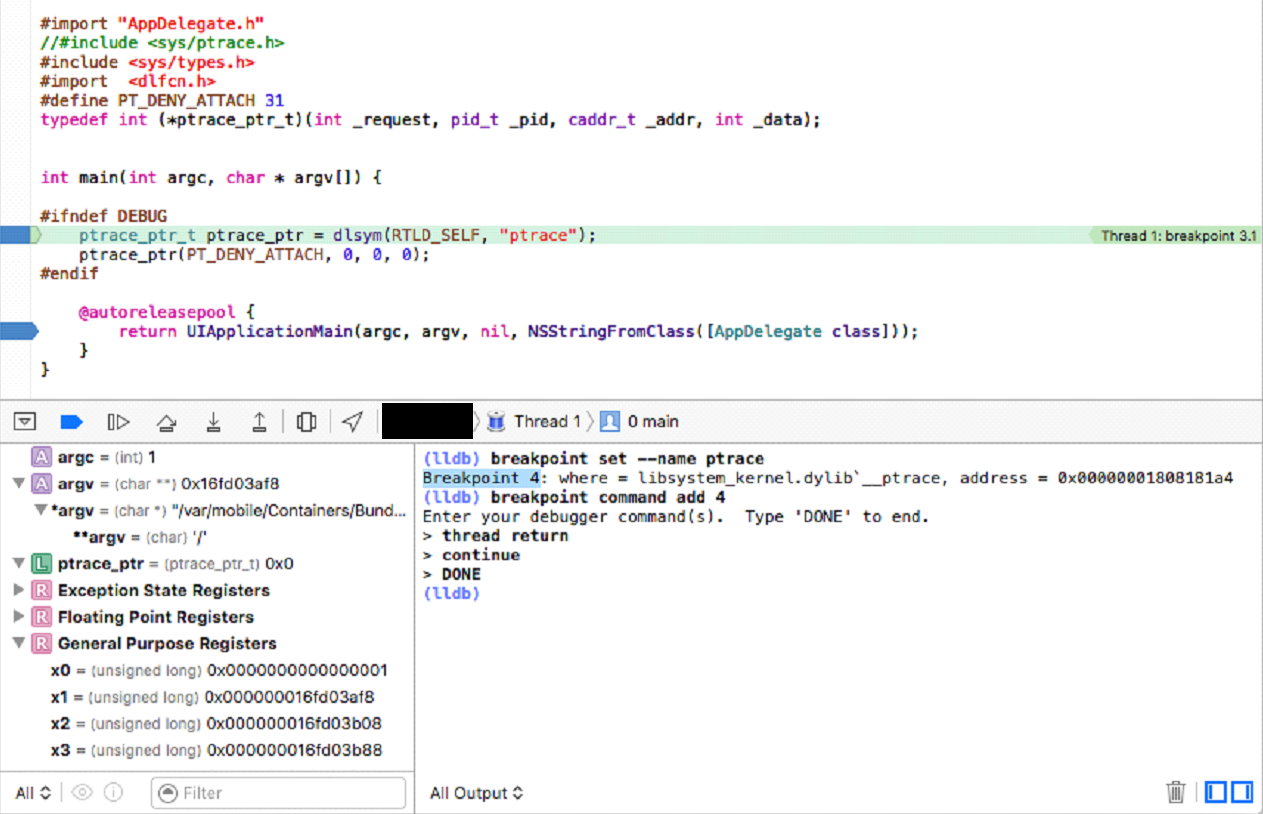Select register x0 row
Screen dimensions: 1263x814
pos(207,670)
